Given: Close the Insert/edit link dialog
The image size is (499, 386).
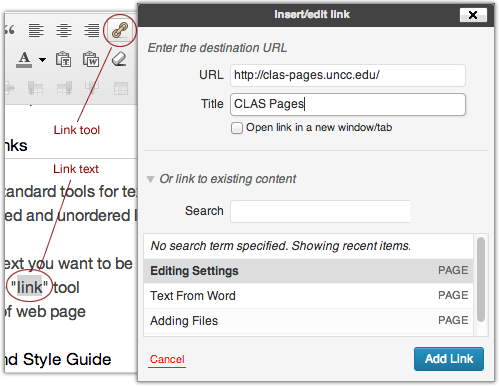Looking at the screenshot, I should (x=473, y=15).
